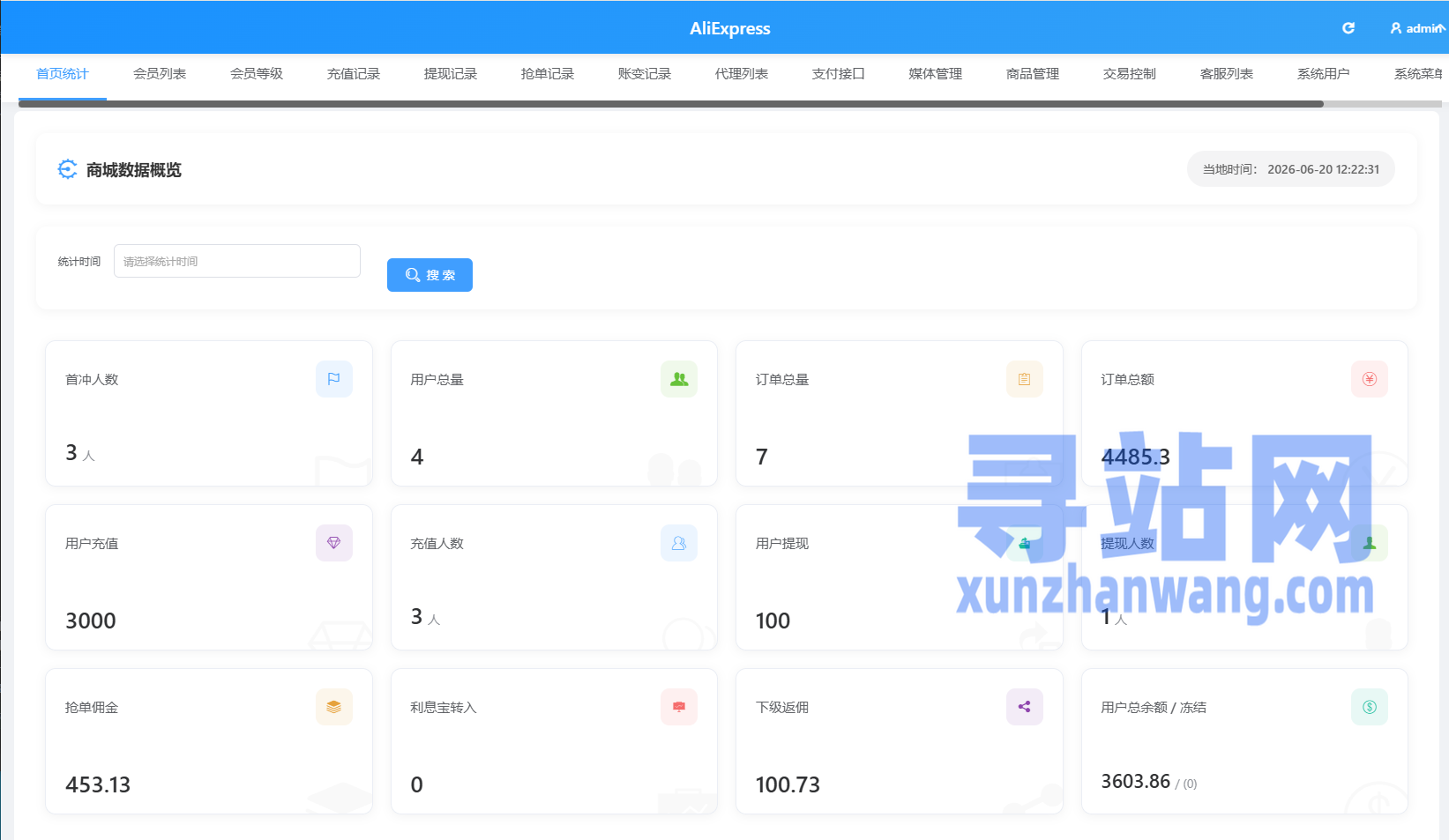
Task: Switch to the 会员等级 tab
Action: (257, 74)
